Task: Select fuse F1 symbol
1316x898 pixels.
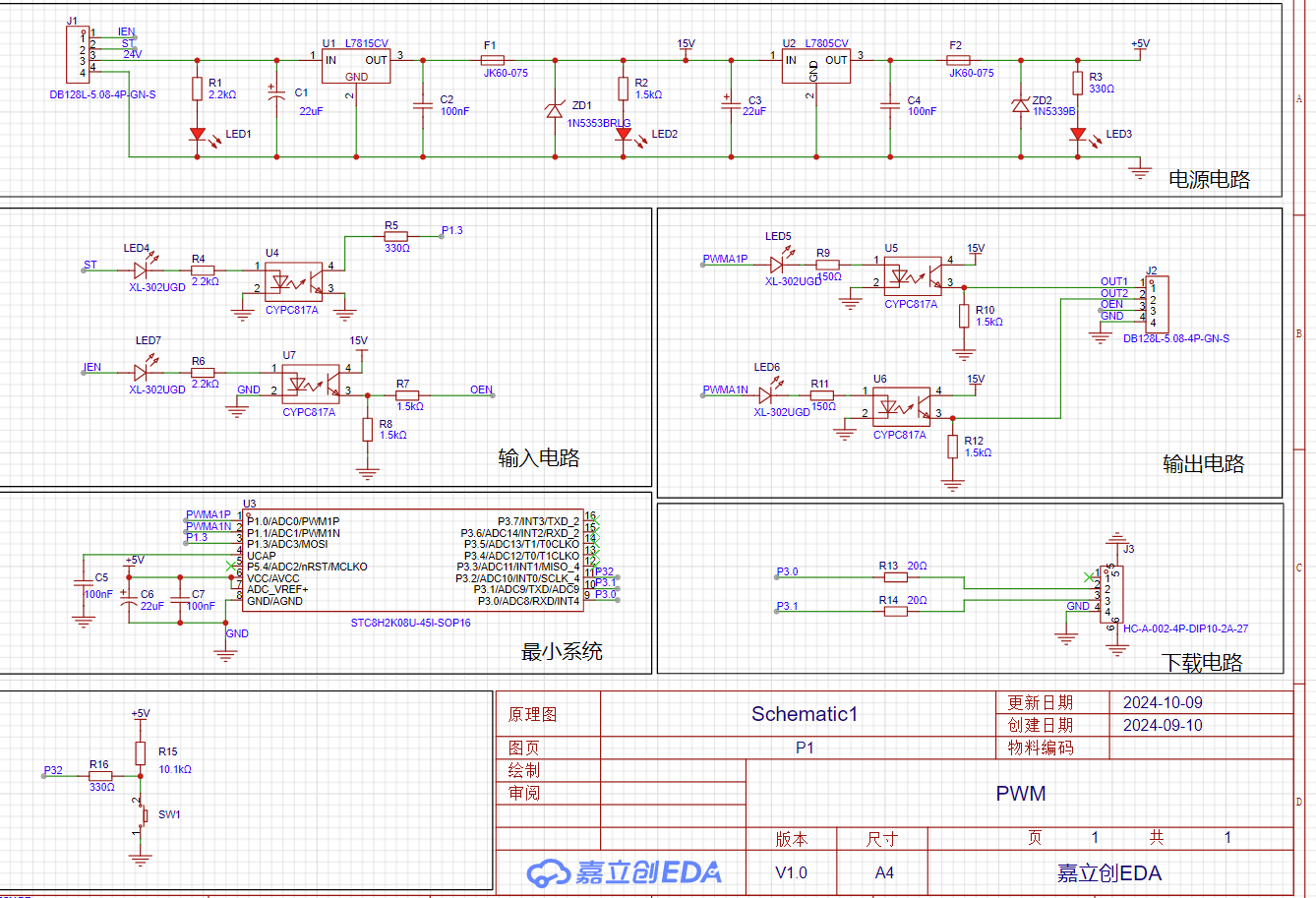Action: point(492,60)
